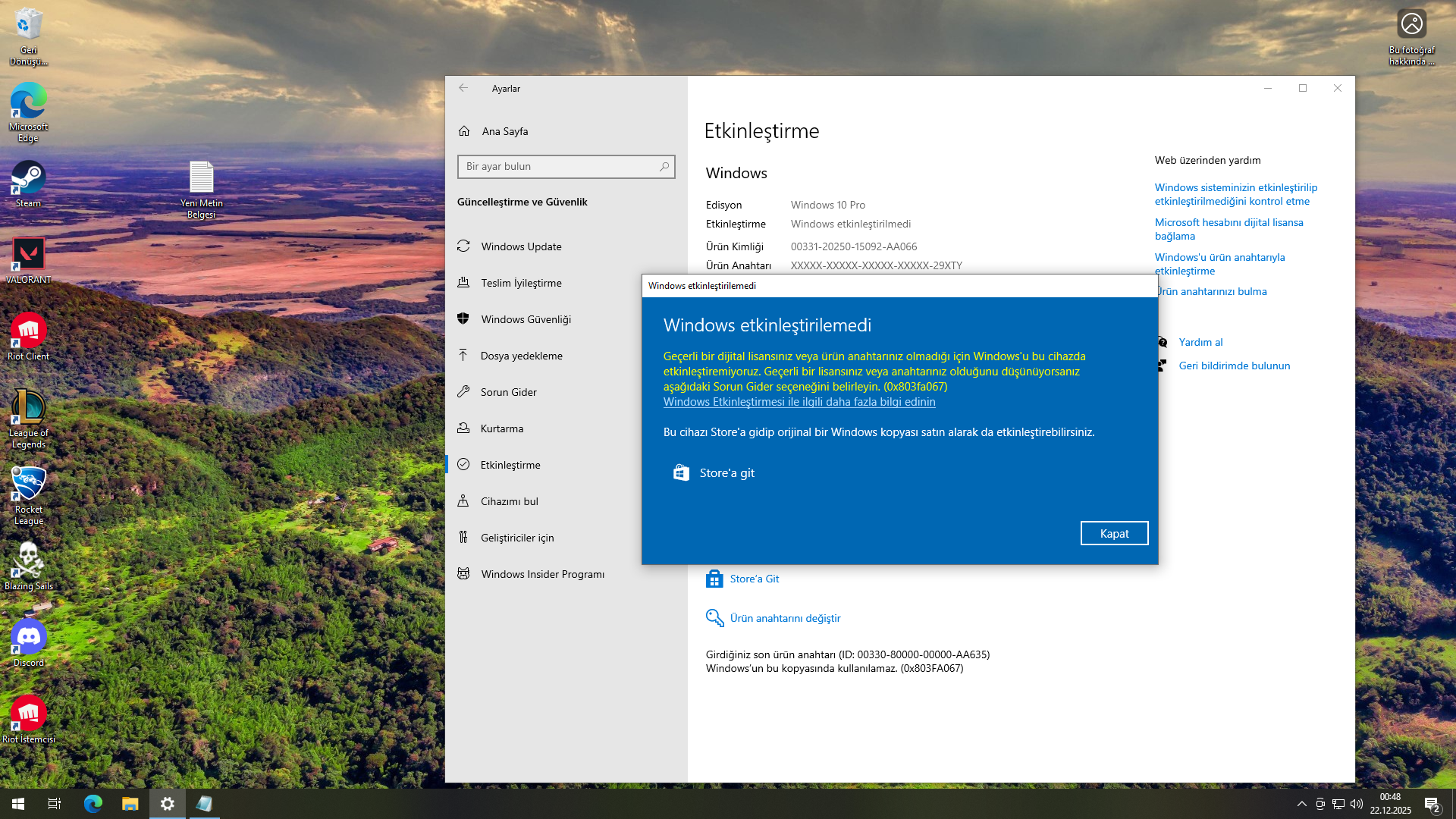Click the product ID 00331-20250-15092-AA066
Viewport: 1456px width, 819px height.
click(854, 246)
